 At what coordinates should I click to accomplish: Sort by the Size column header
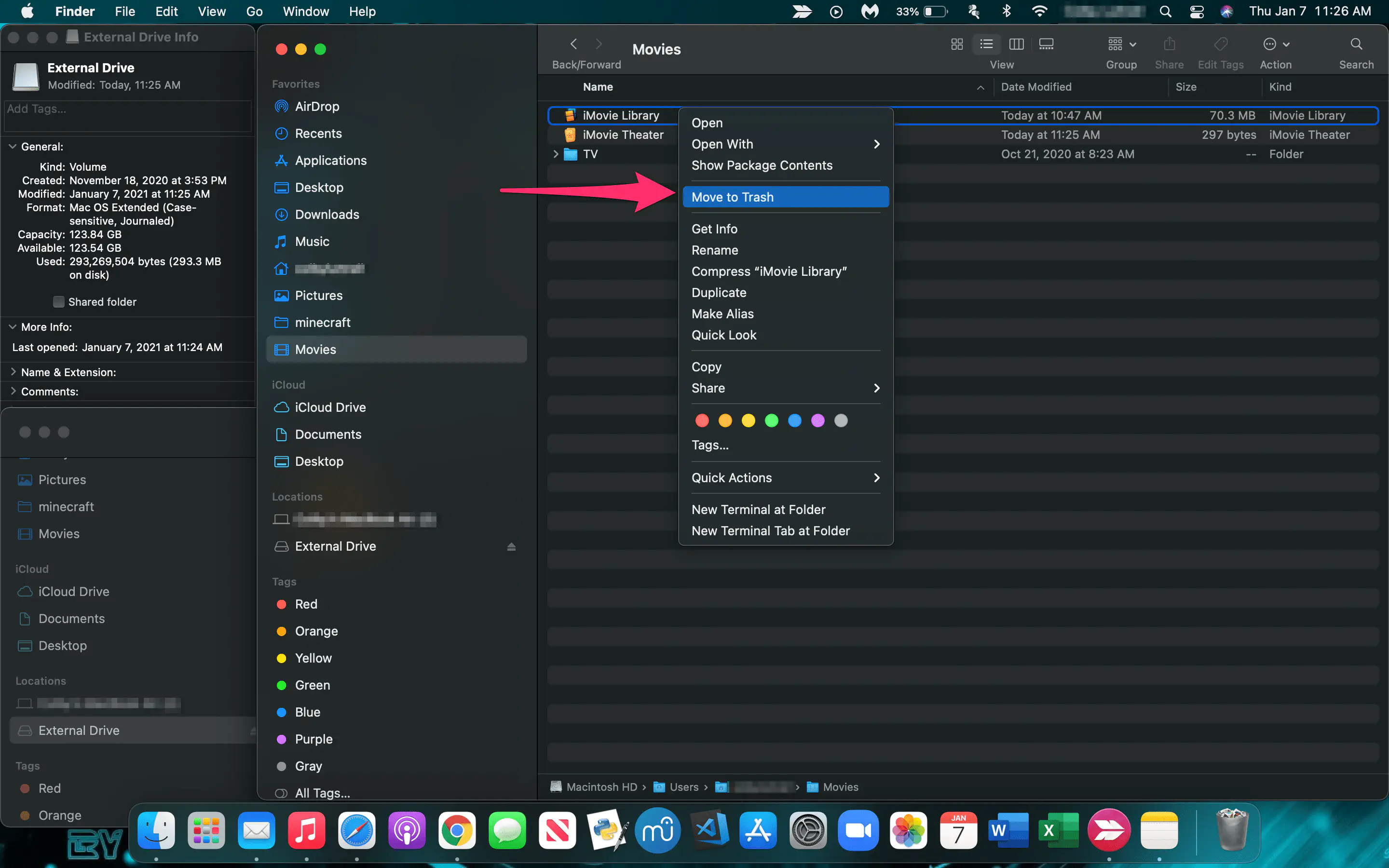[1186, 87]
